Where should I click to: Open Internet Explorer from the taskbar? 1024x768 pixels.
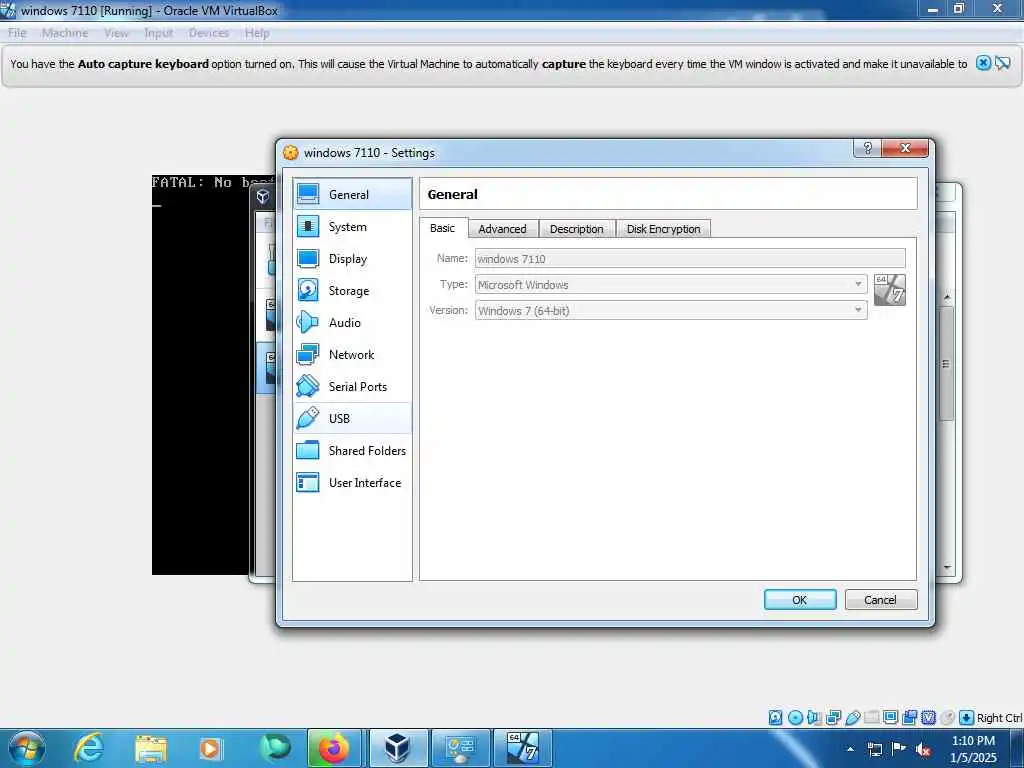[x=89, y=748]
